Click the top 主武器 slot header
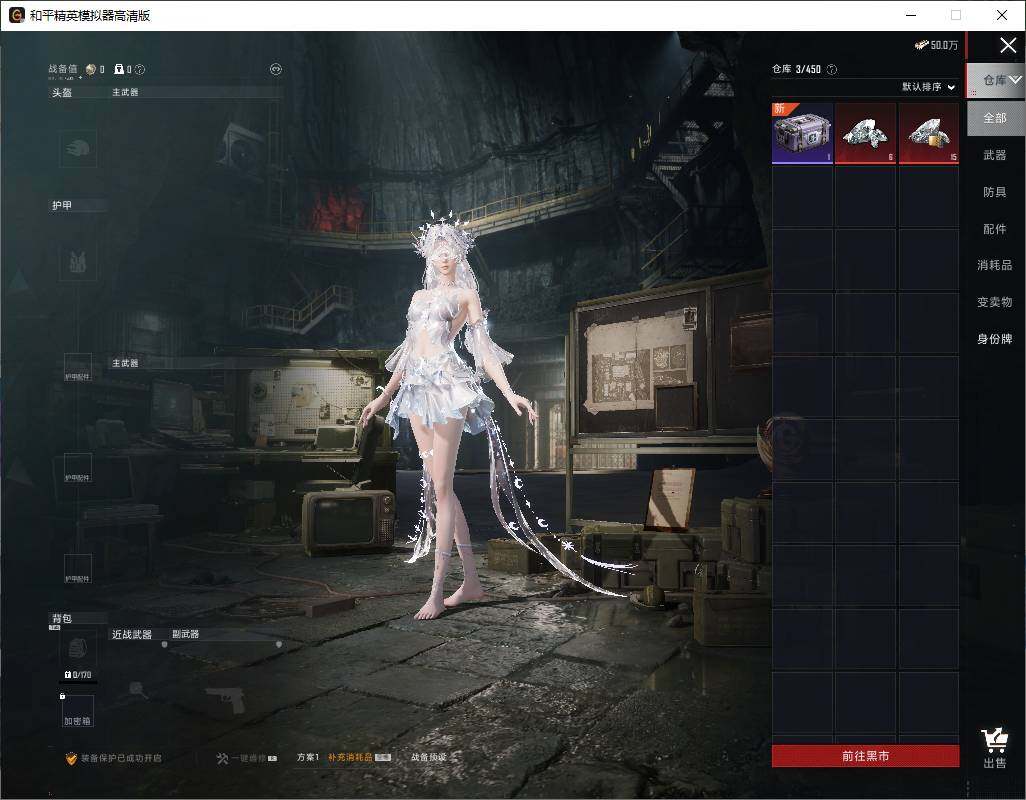 125,92
